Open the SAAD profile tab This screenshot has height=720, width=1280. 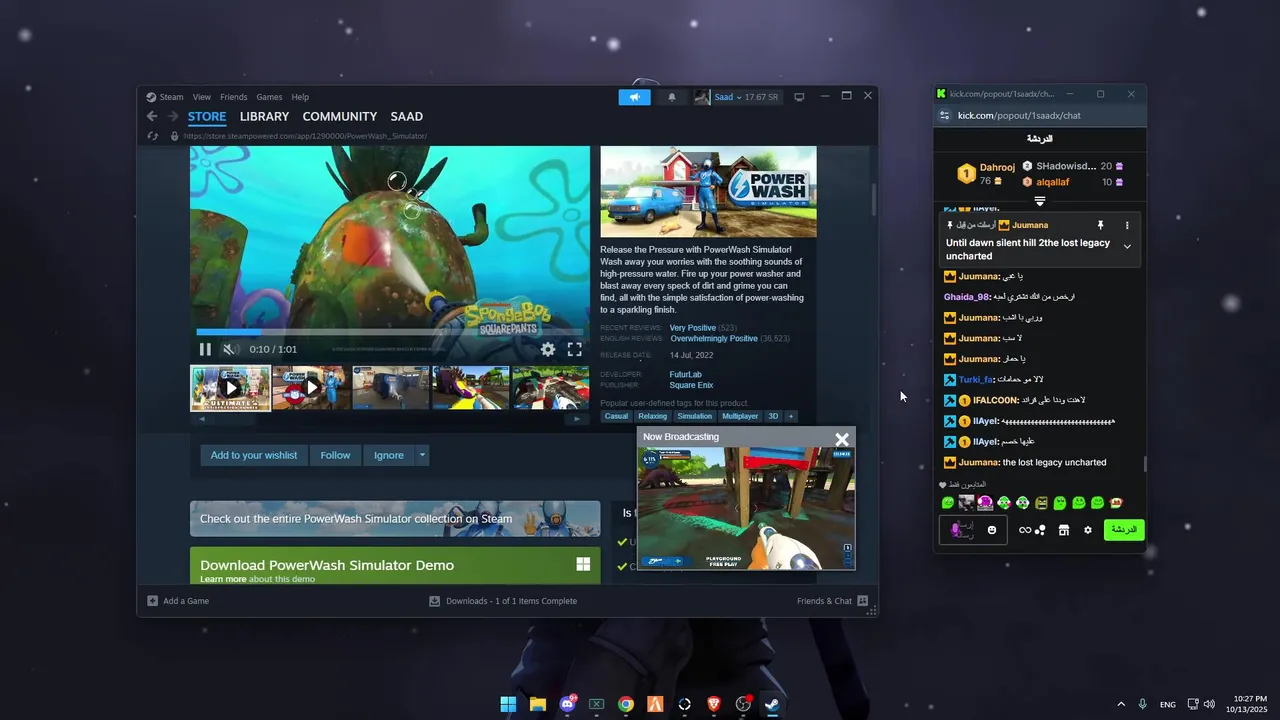pyautogui.click(x=407, y=117)
